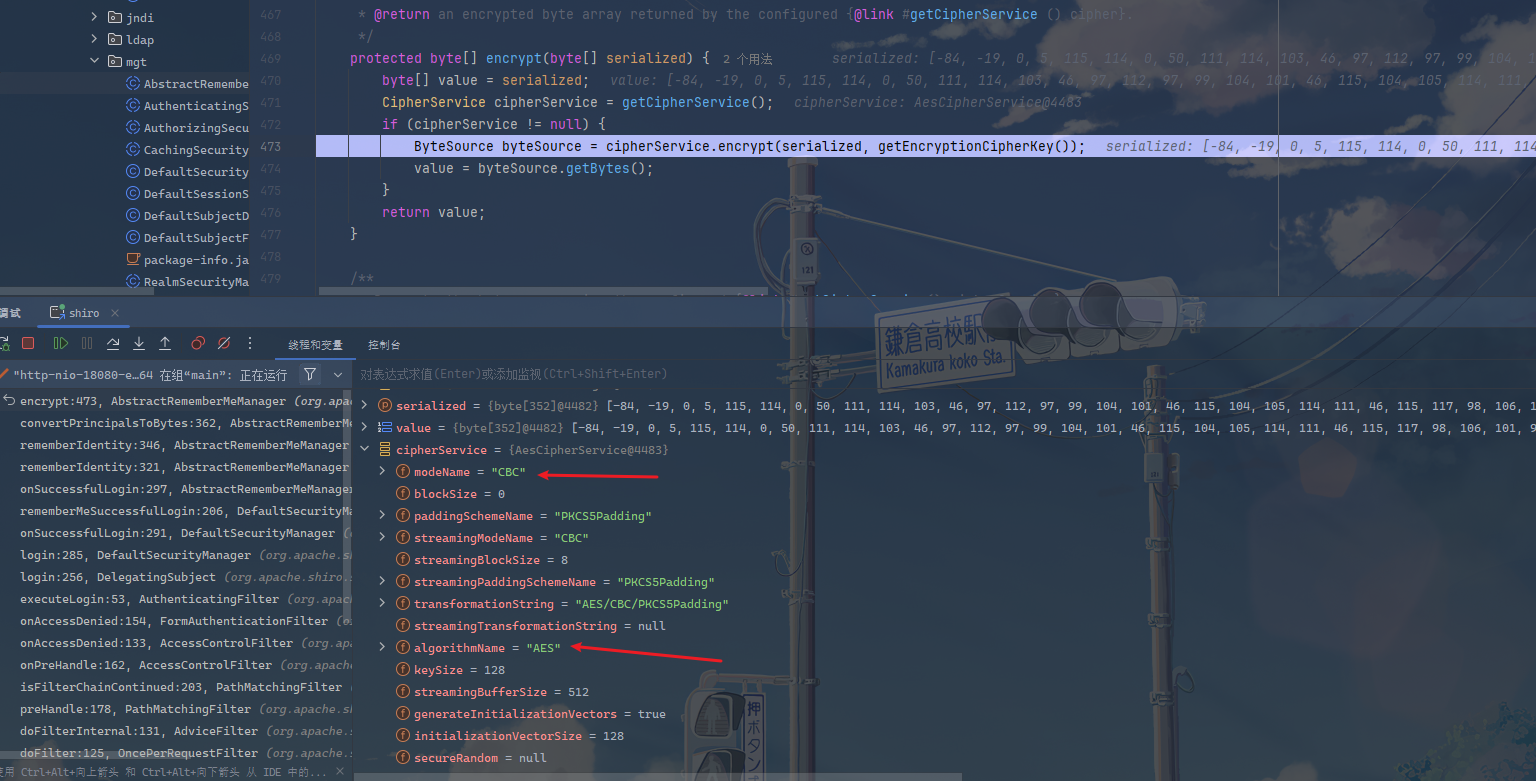Filter the thread frames list
The image size is (1536, 781).
click(310, 374)
